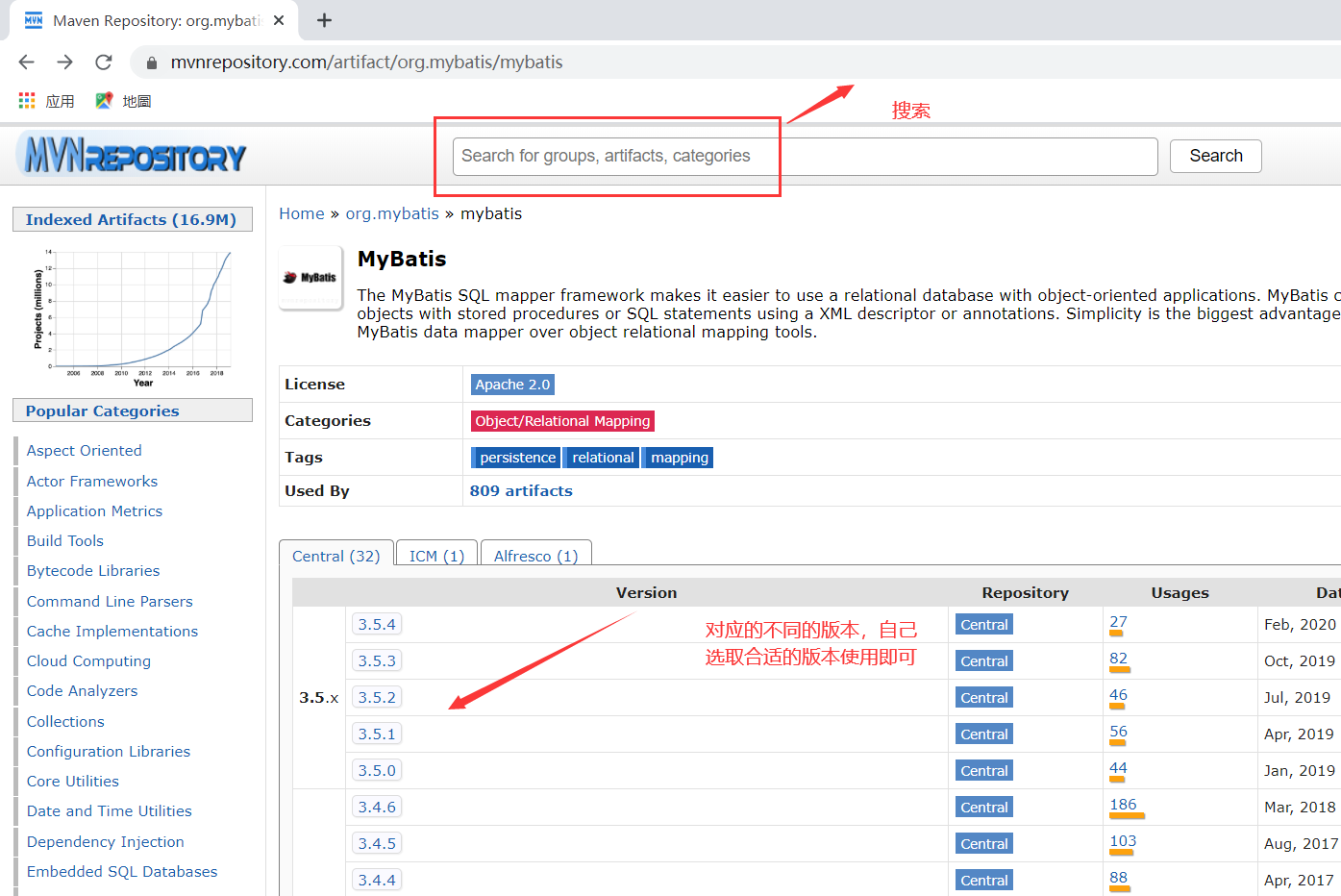Open the Object/Relational Mapping category badge
The image size is (1341, 896).
(x=562, y=421)
